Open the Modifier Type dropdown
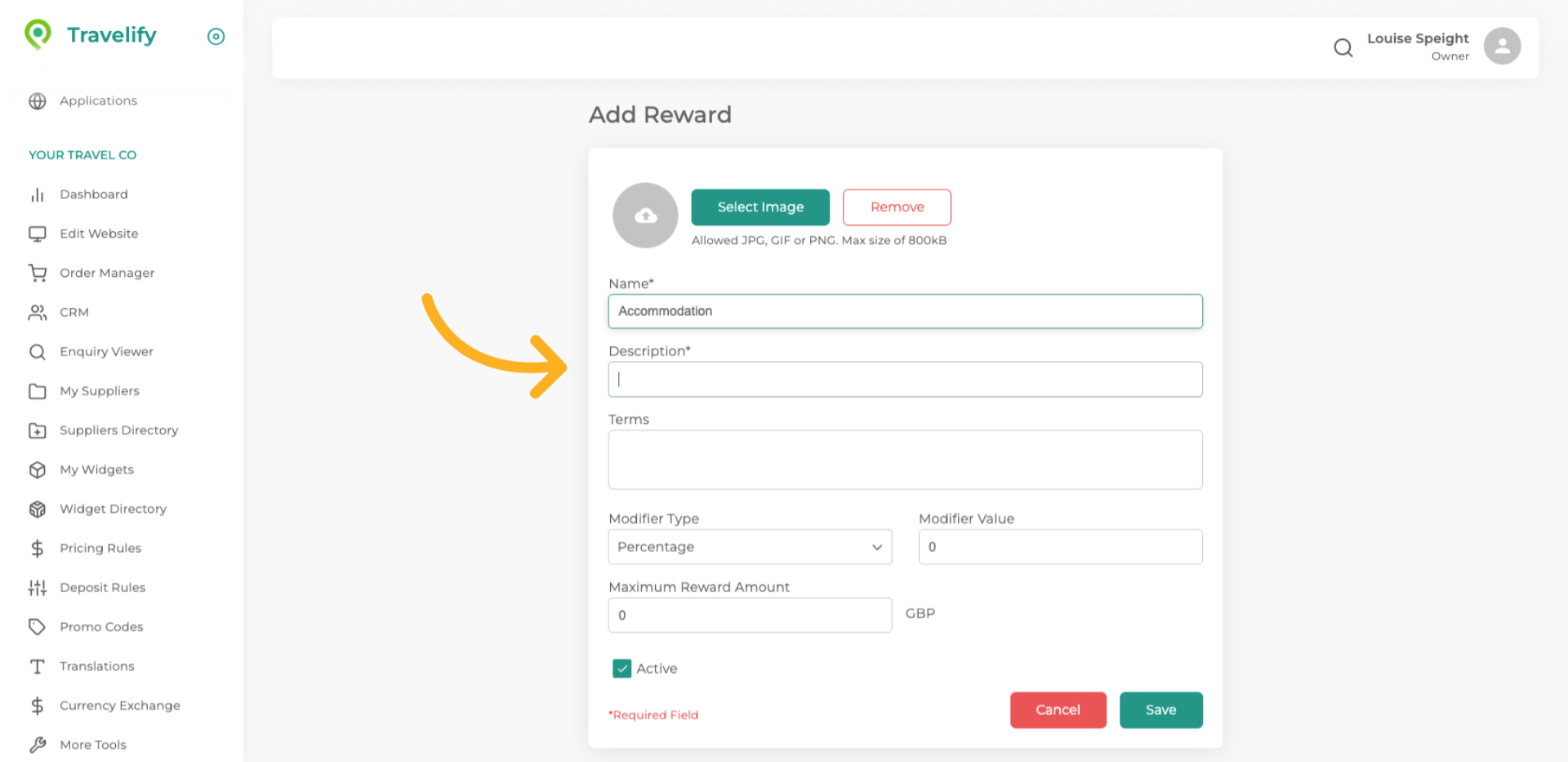The height and width of the screenshot is (762, 1568). click(749, 546)
